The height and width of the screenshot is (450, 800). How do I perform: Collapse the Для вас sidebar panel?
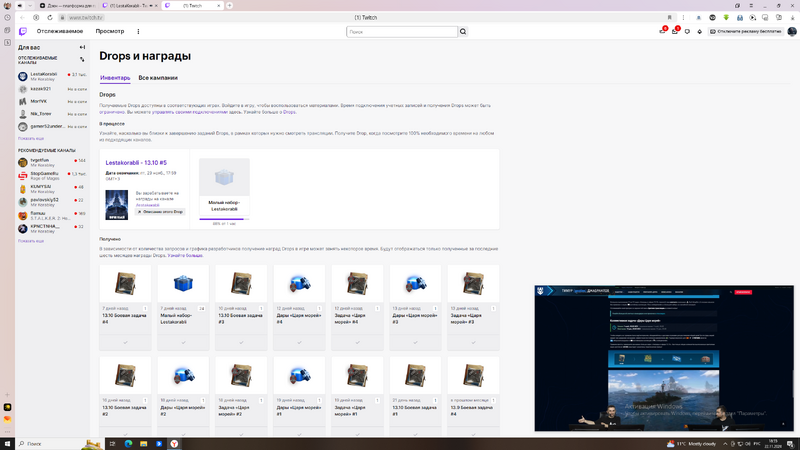[x=82, y=47]
